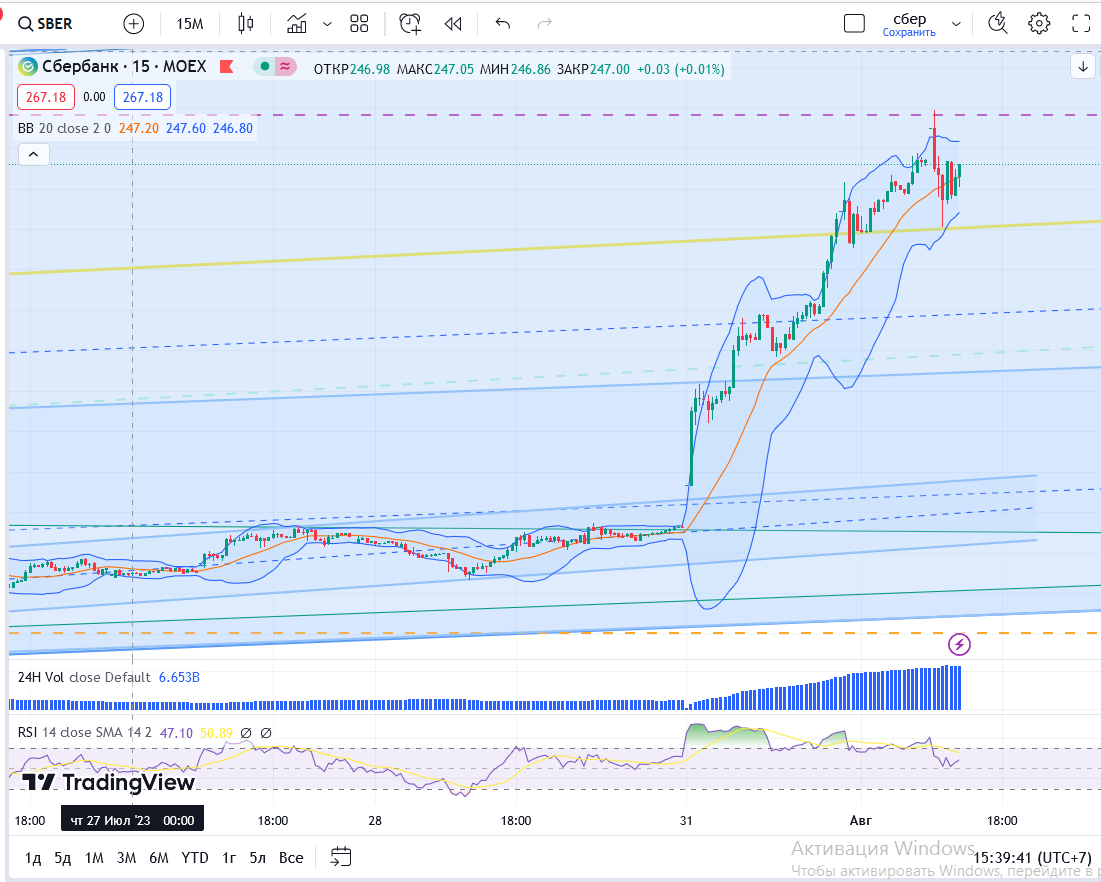Image resolution: width=1101 pixels, height=882 pixels.
Task: Select the Все time range
Action: 291,857
